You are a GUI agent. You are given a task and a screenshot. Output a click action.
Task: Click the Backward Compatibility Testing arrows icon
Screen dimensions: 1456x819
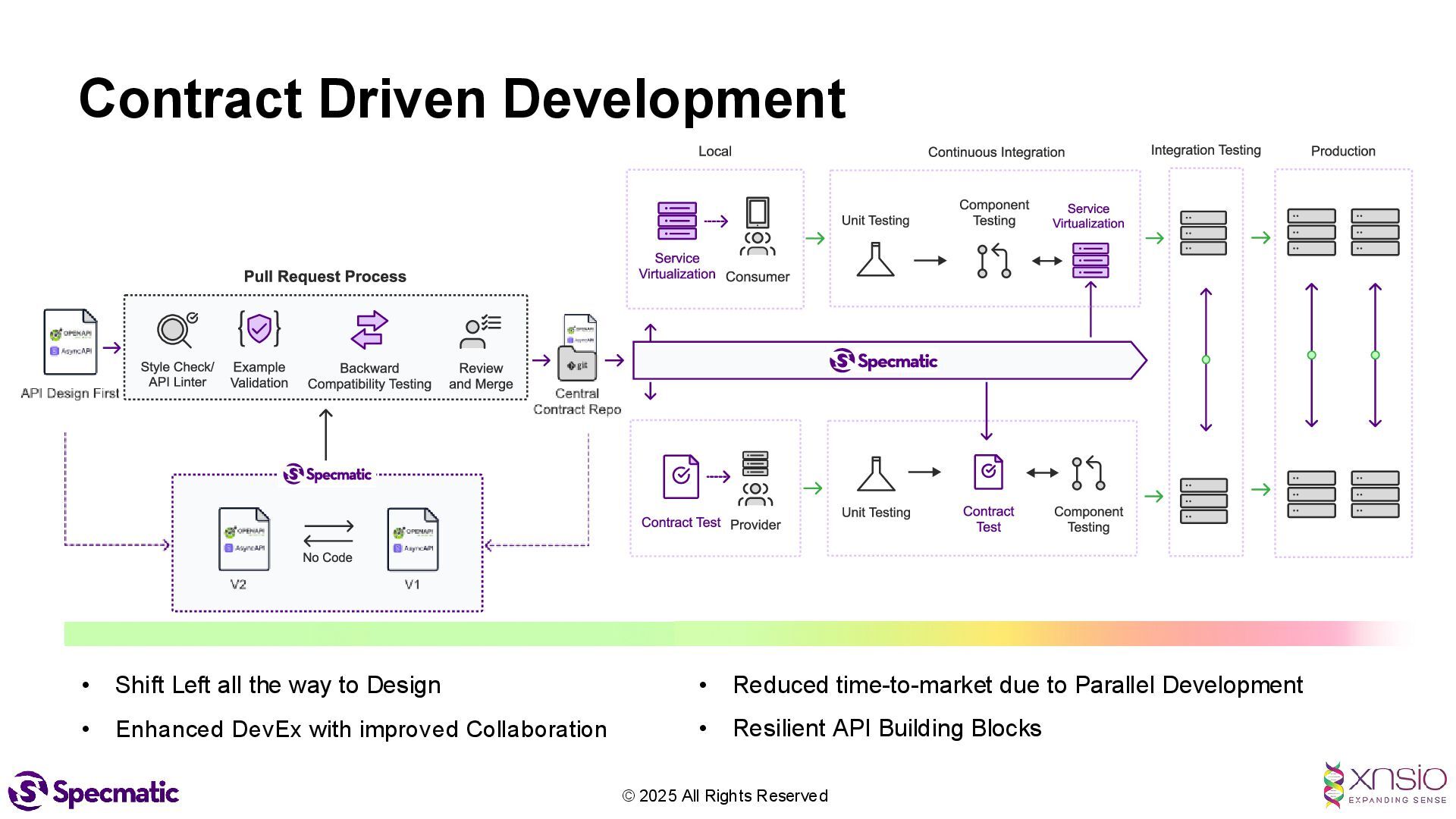pos(369,330)
